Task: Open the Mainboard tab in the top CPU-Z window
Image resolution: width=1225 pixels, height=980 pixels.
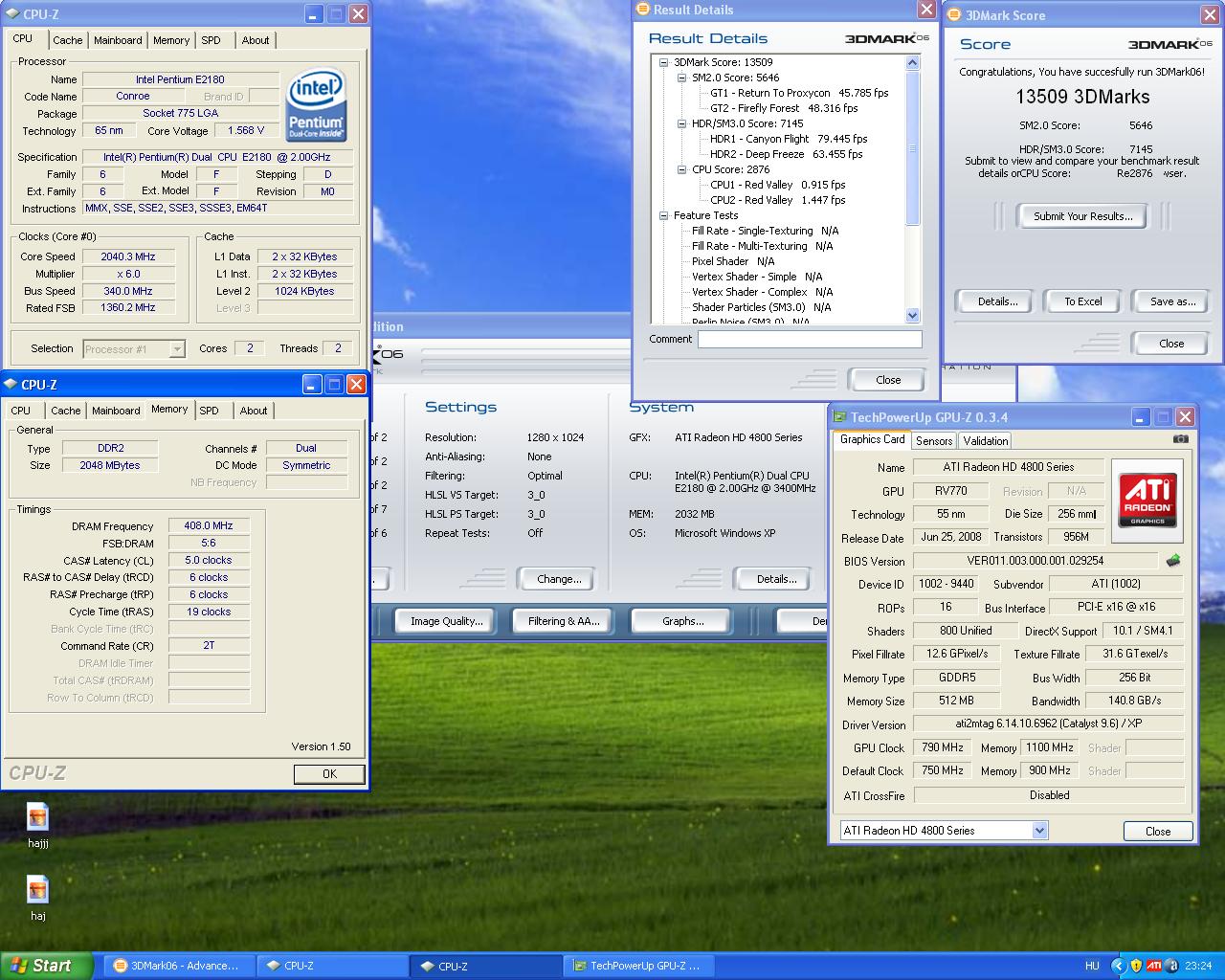Action: tap(118, 40)
